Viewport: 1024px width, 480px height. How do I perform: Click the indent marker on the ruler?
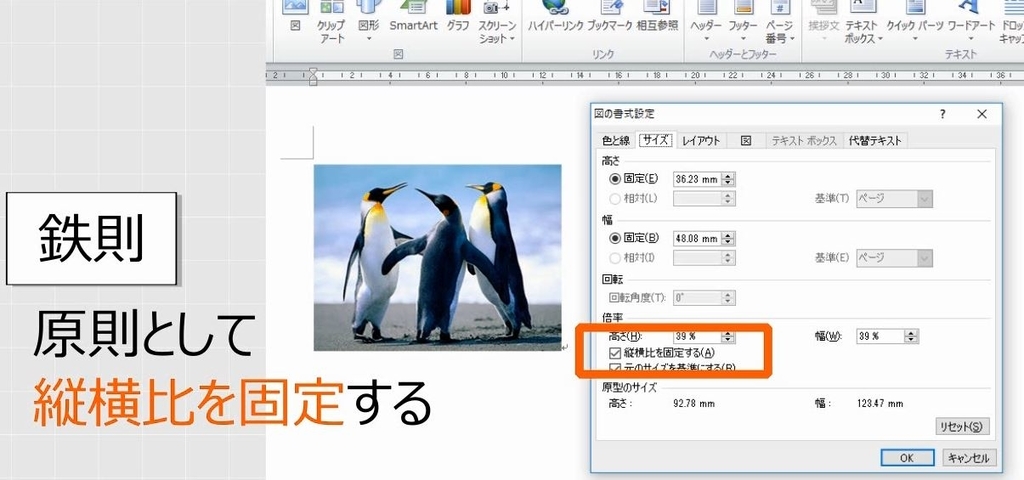(x=313, y=76)
